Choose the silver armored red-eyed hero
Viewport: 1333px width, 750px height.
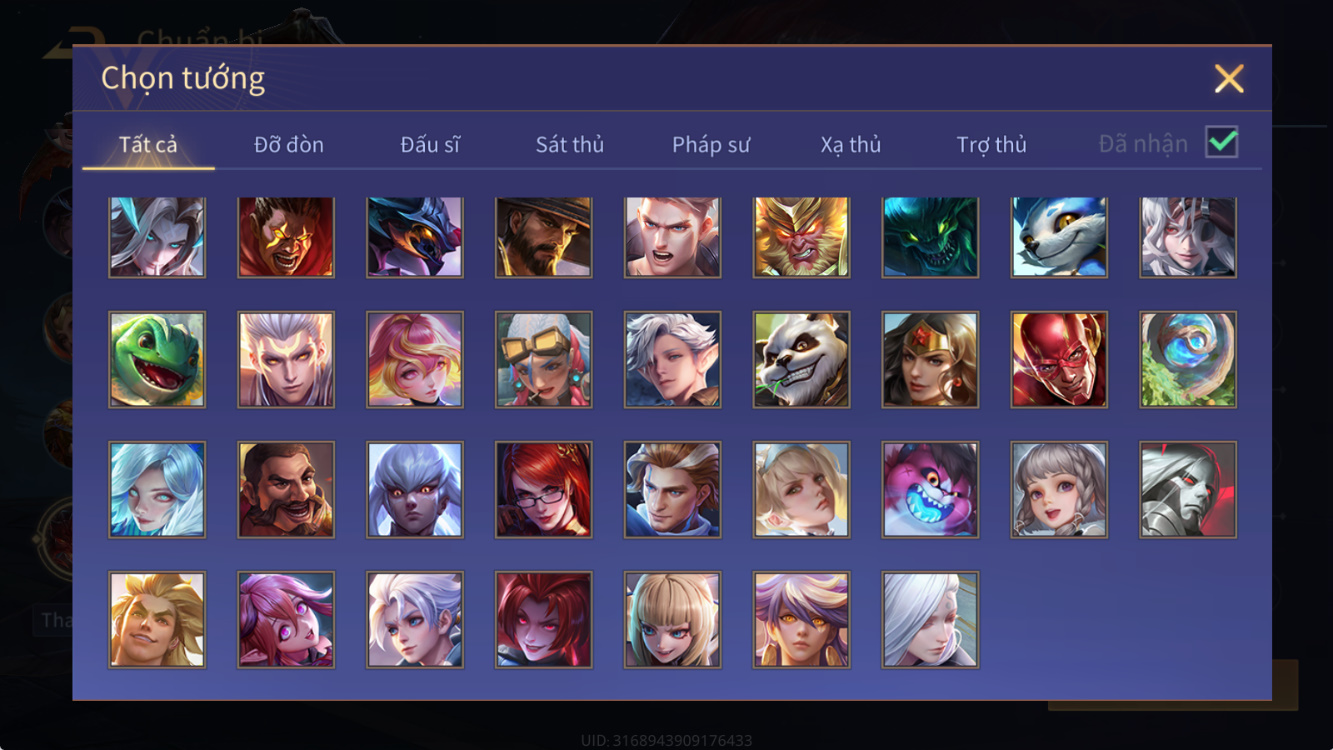pyautogui.click(x=1189, y=490)
